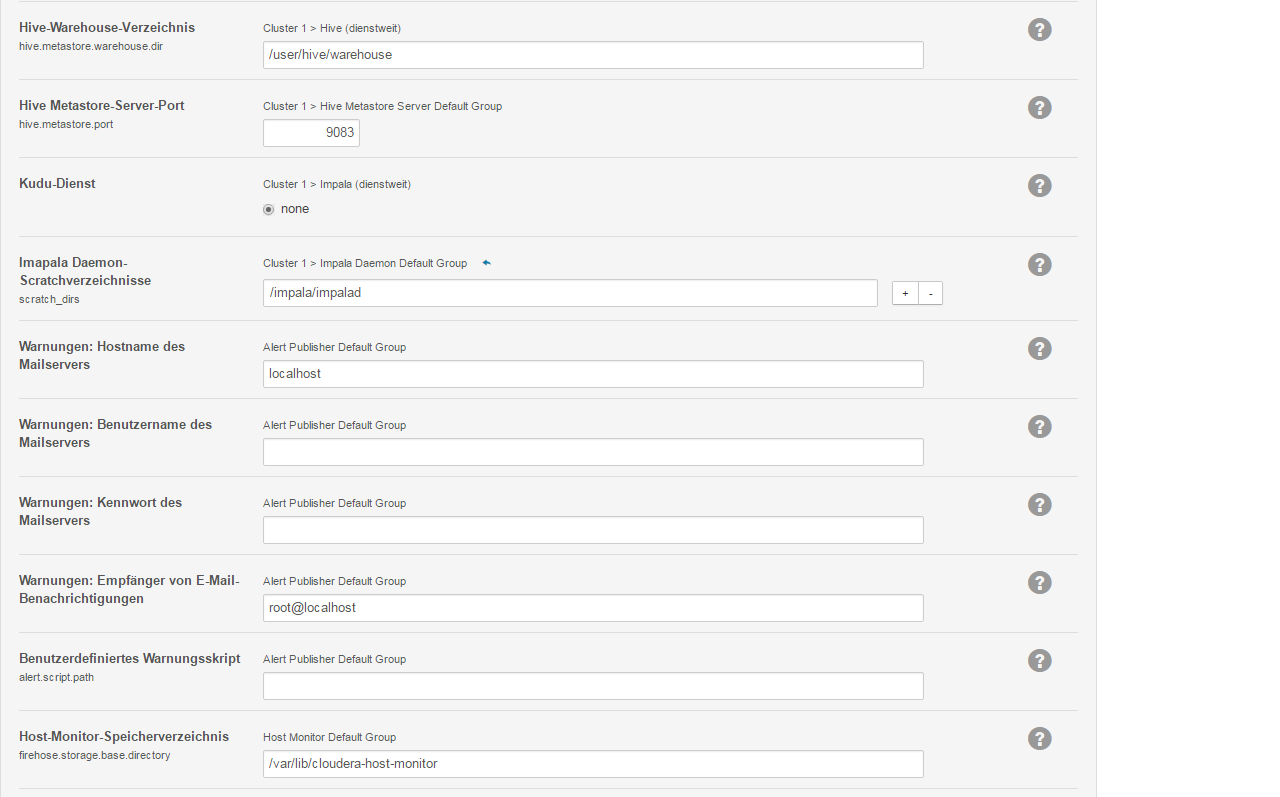Show help for Kennwort des Mailservers
This screenshot has width=1280, height=797.
click(x=1039, y=505)
